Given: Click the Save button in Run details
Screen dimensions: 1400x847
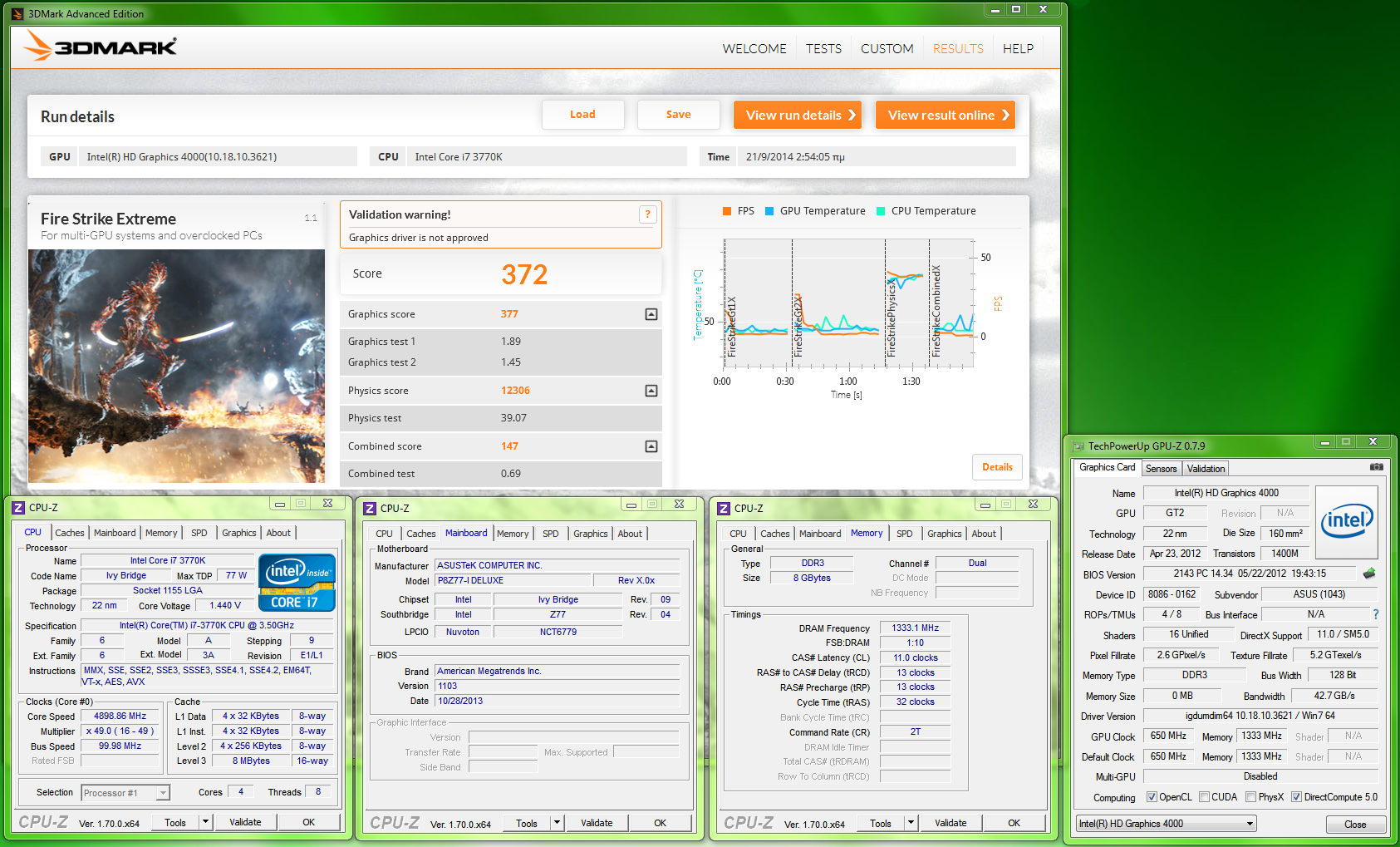Looking at the screenshot, I should pyautogui.click(x=678, y=115).
